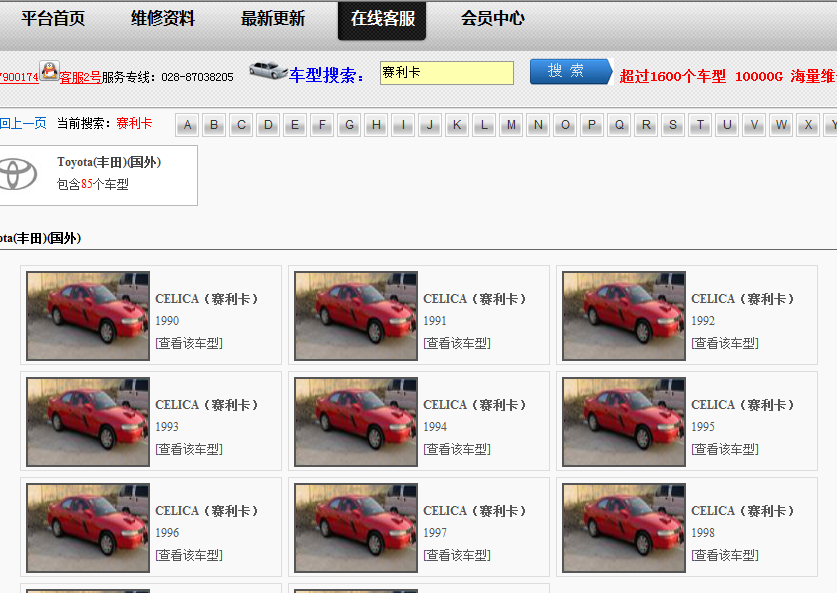Open the 1992 Celica car thumbnail

(x=624, y=315)
